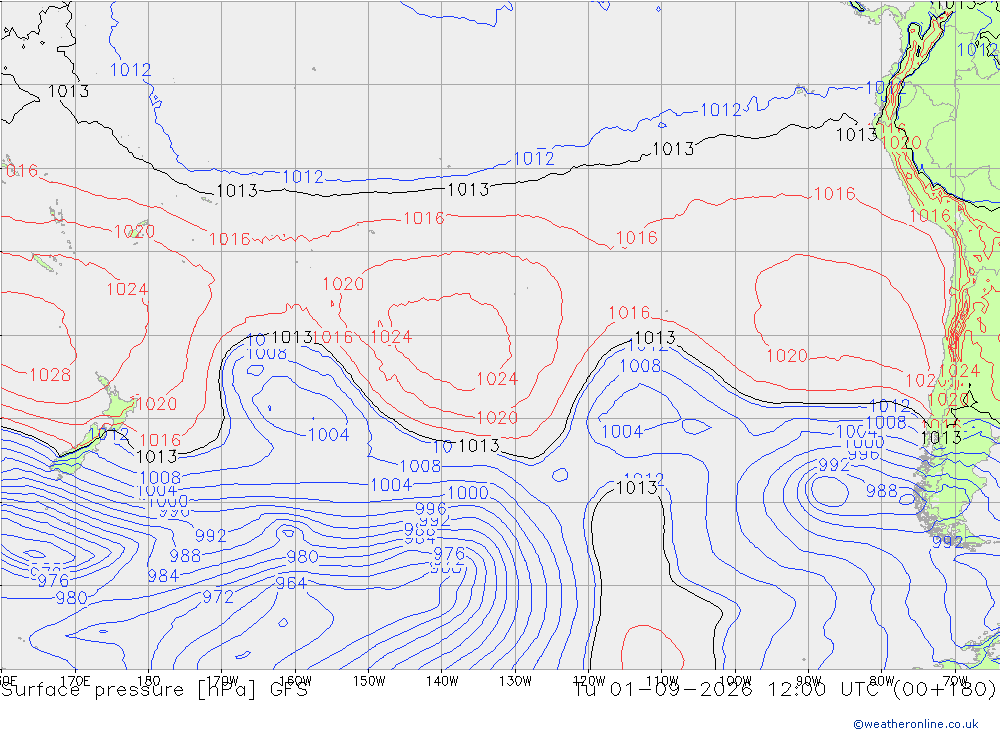The width and height of the screenshot is (1000, 733).
Task: Click the 180 longitude axis label
Action: click(x=149, y=681)
